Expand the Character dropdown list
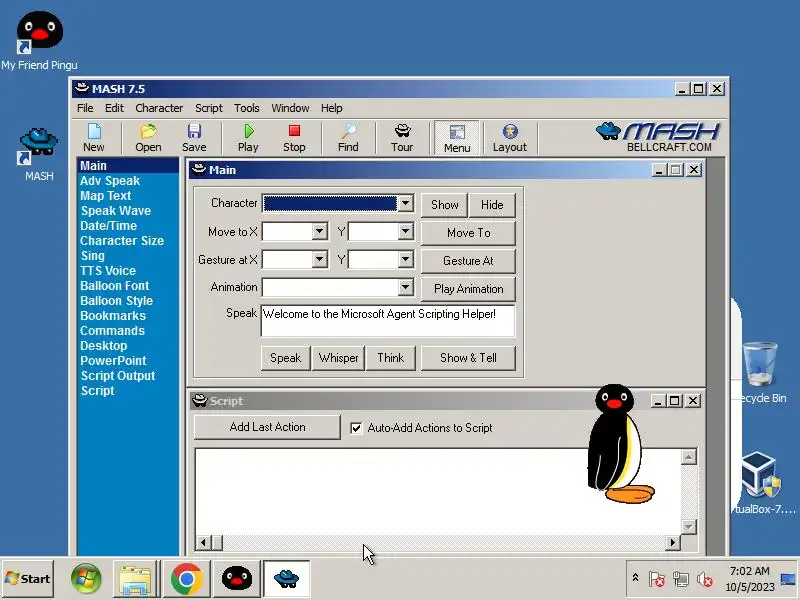 [405, 203]
